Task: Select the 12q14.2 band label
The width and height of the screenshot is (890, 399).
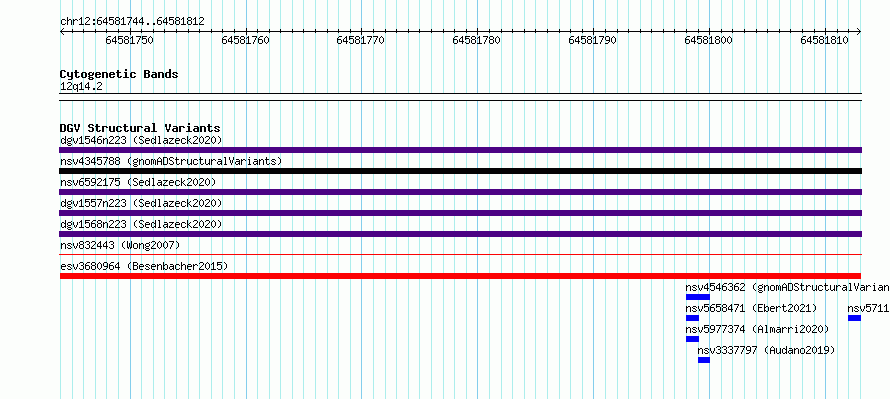Action: point(81,87)
